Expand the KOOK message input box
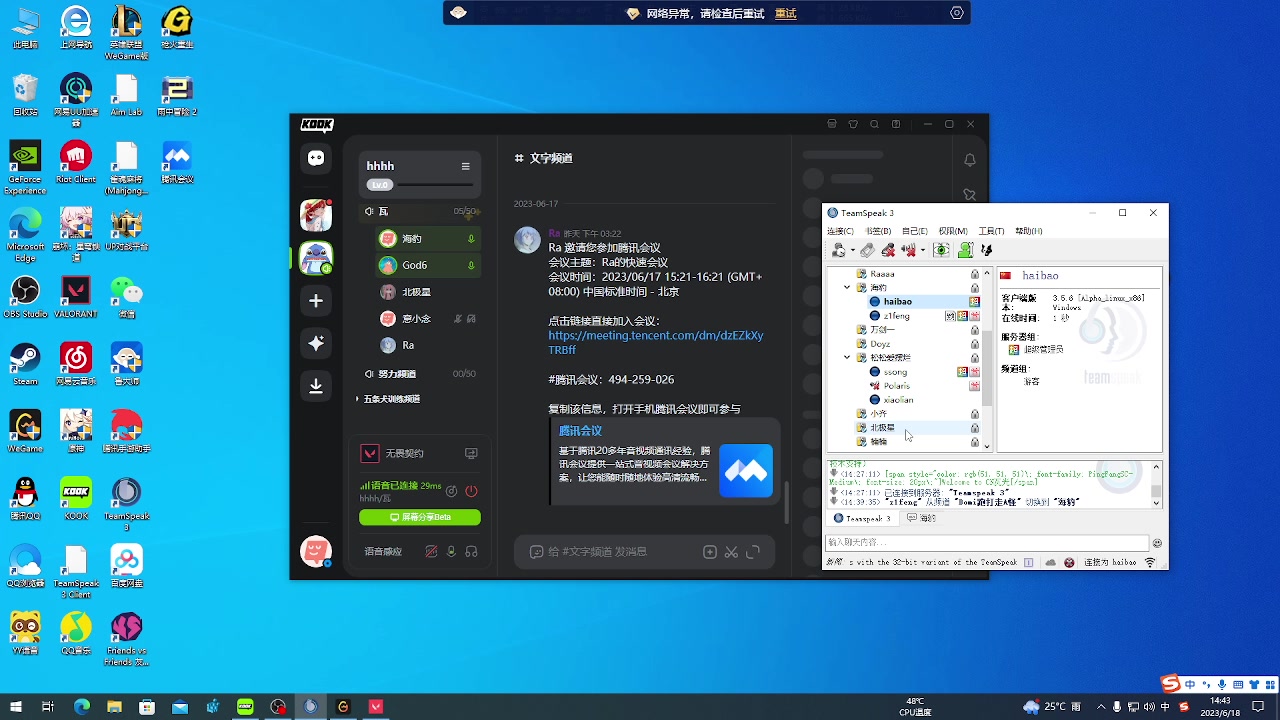 pos(754,552)
